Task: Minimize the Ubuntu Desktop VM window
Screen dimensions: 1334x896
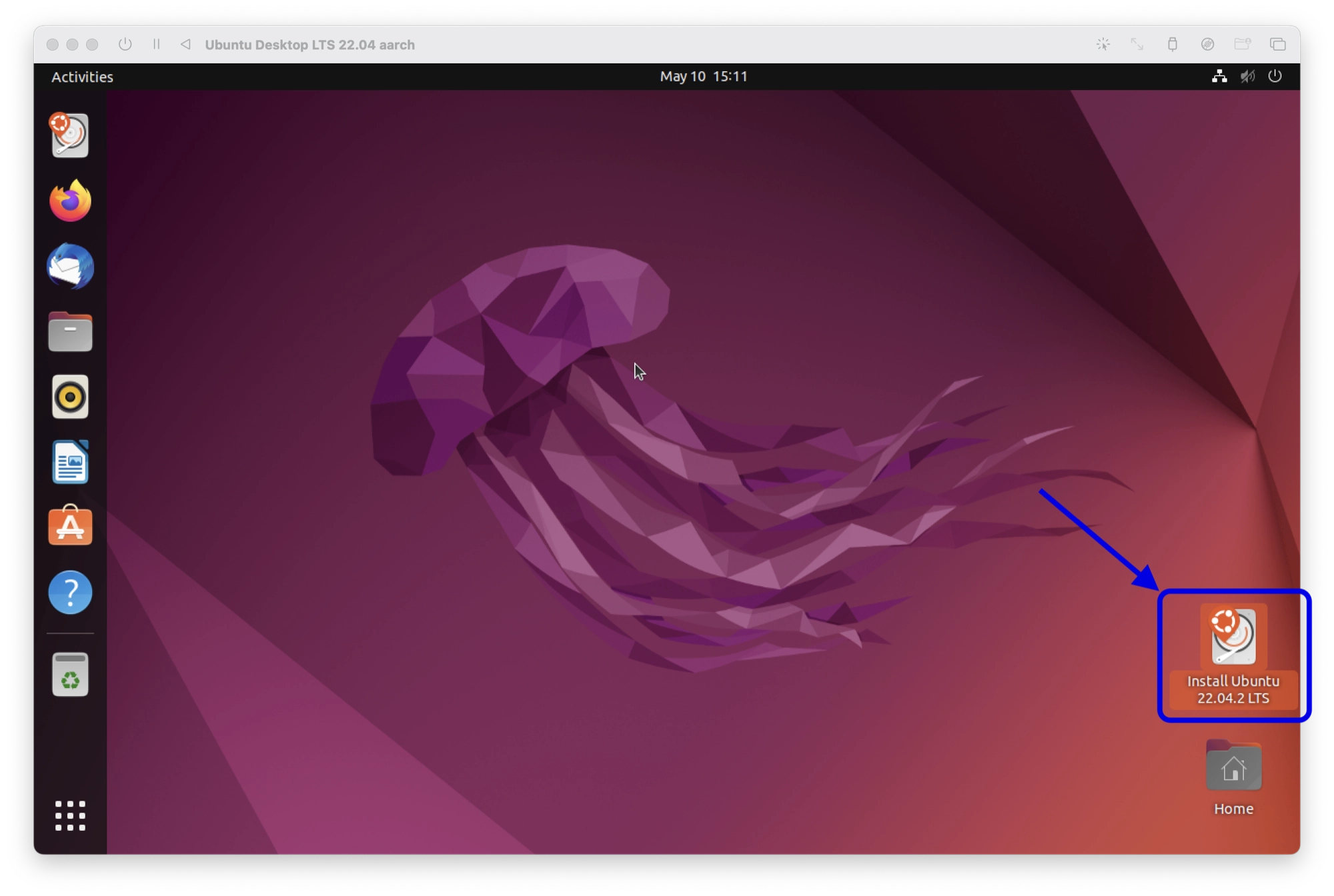Action: 73,45
